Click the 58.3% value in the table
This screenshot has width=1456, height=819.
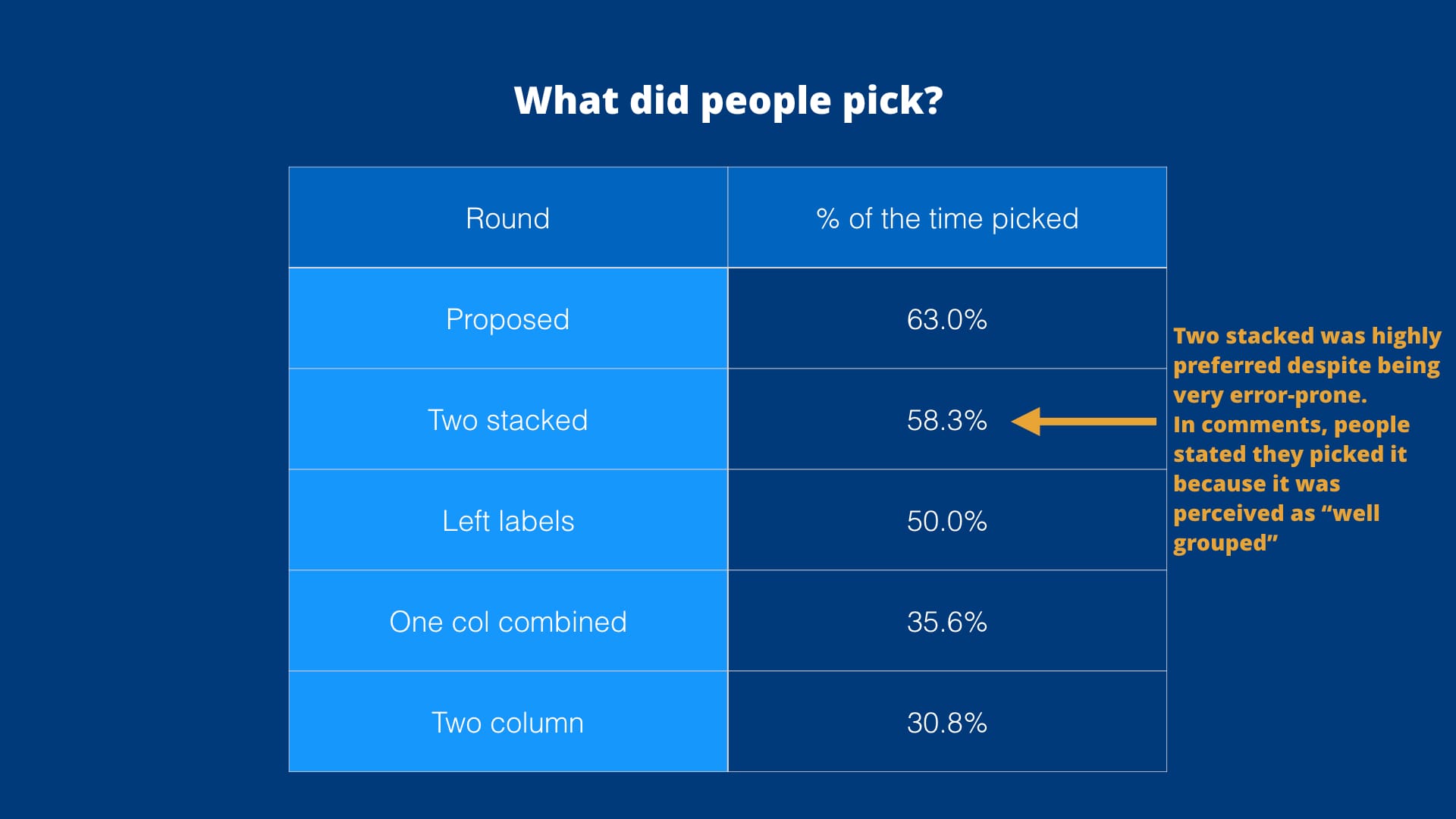tap(946, 420)
